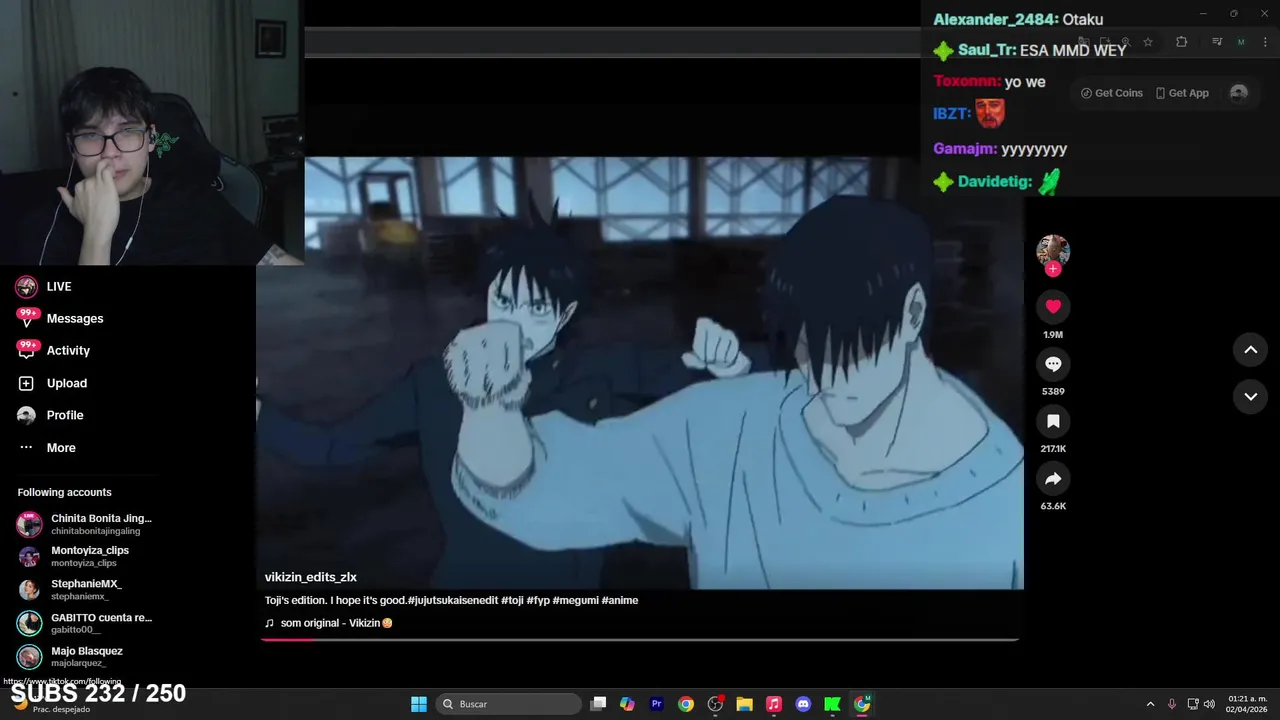
Task: Click the #jujutsukaisenedit hashtag
Action: pos(453,600)
